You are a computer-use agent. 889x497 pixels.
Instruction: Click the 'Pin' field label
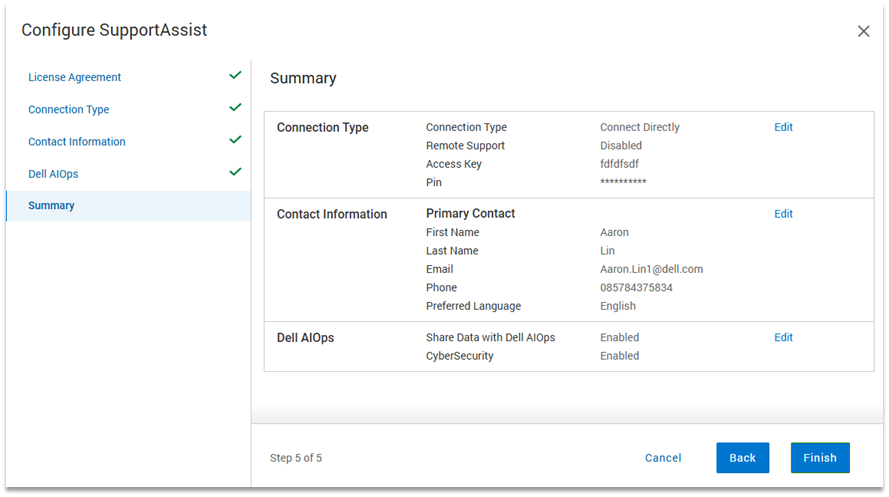coord(434,182)
